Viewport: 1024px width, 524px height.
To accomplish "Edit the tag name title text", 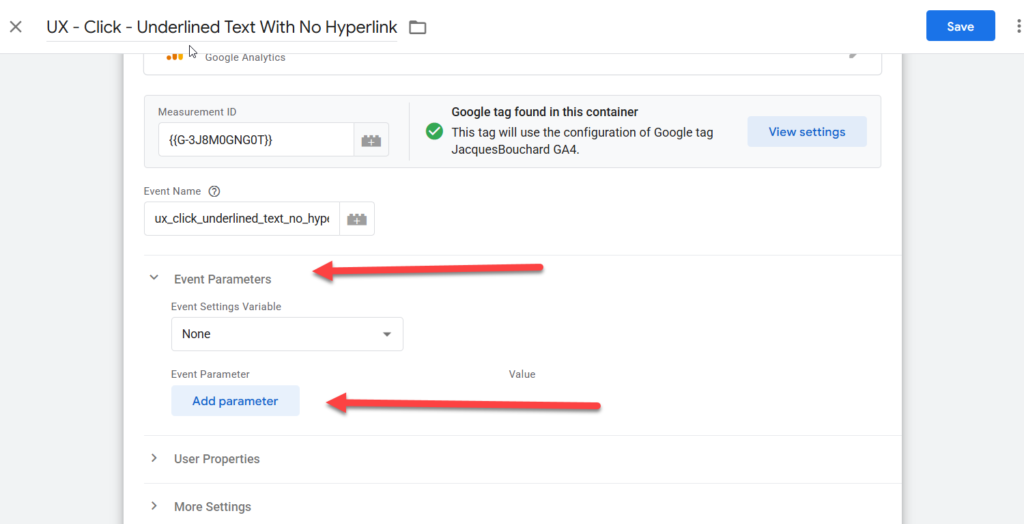I will click(221, 27).
